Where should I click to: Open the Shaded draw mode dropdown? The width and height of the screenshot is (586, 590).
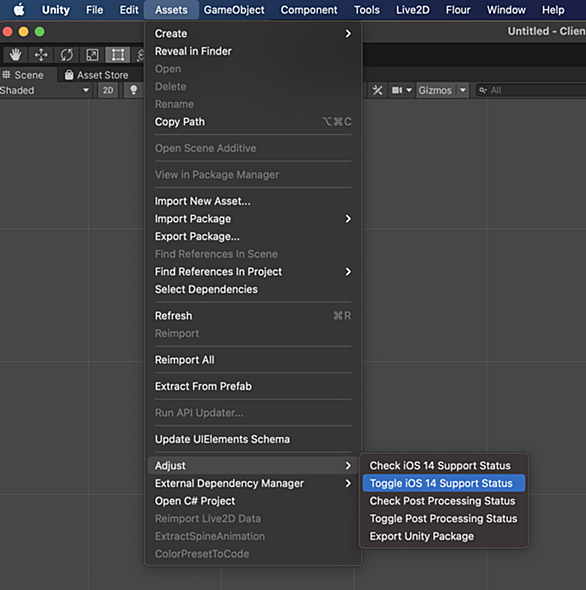coord(45,90)
